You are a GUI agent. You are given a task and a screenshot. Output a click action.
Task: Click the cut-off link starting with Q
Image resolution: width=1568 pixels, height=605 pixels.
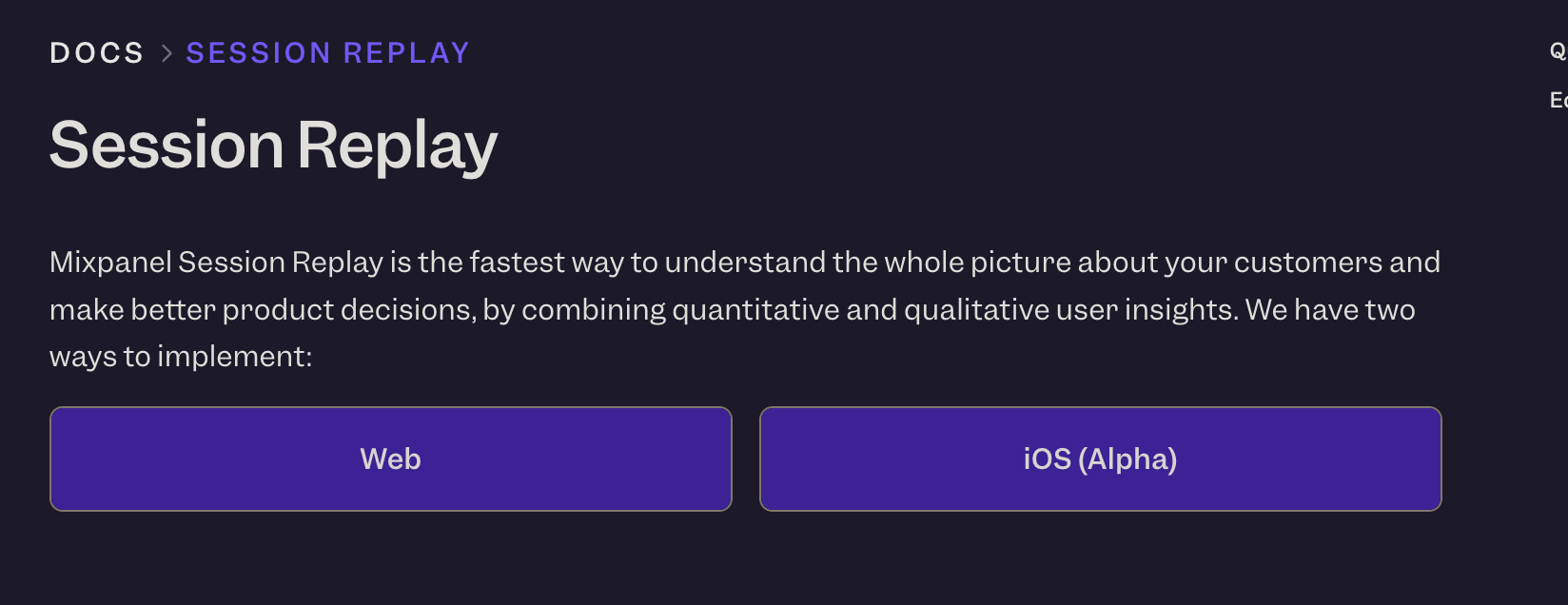click(1558, 51)
